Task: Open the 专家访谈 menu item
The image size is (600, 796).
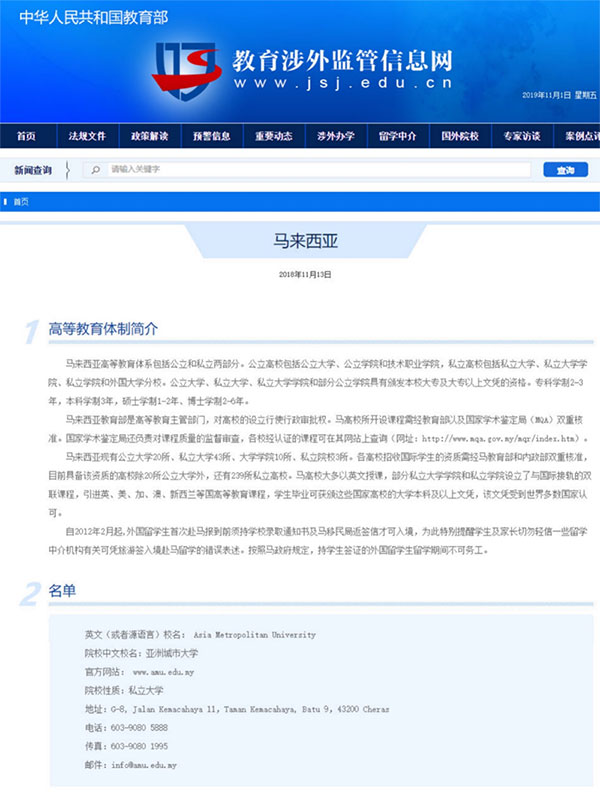Action: tap(522, 136)
